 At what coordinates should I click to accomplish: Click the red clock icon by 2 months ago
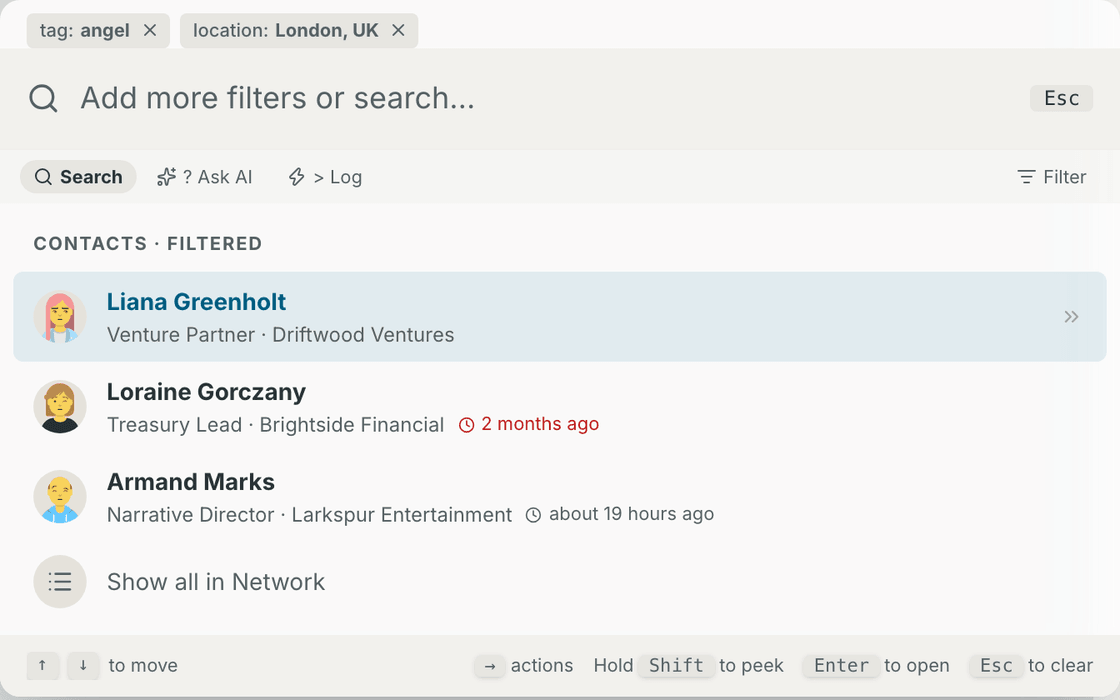[x=466, y=425]
